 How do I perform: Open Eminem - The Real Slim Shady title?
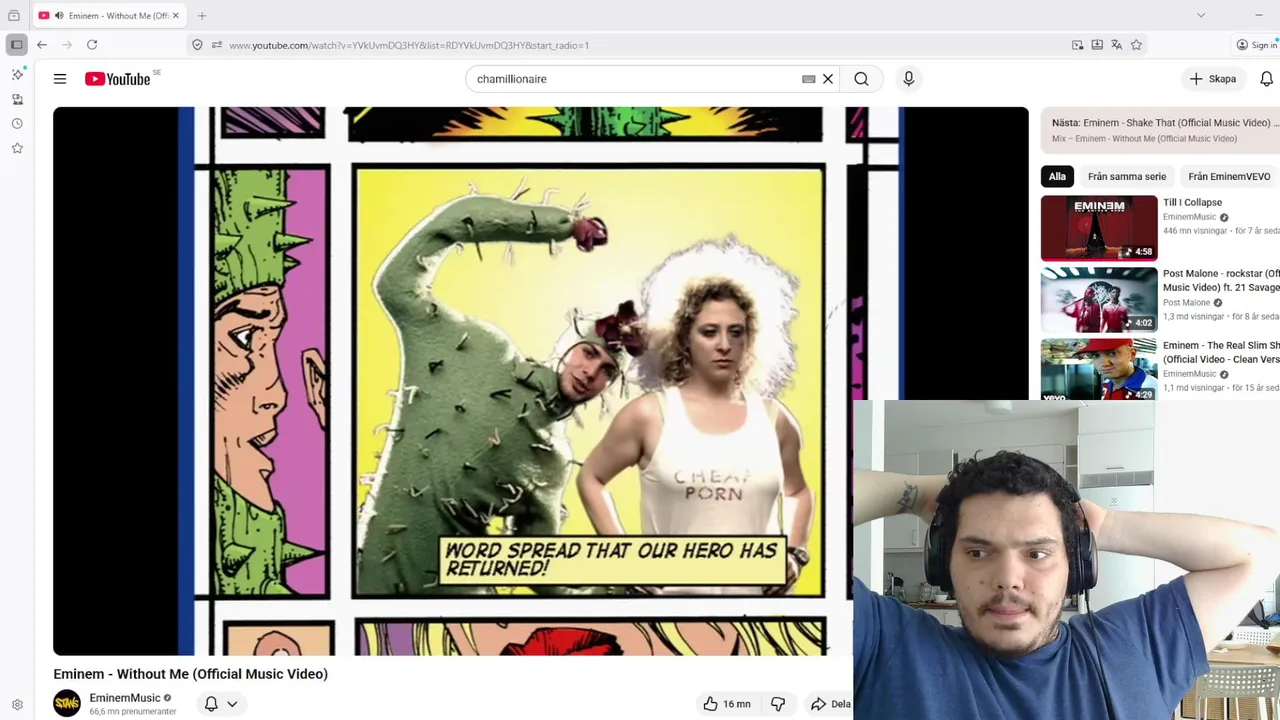click(1221, 352)
